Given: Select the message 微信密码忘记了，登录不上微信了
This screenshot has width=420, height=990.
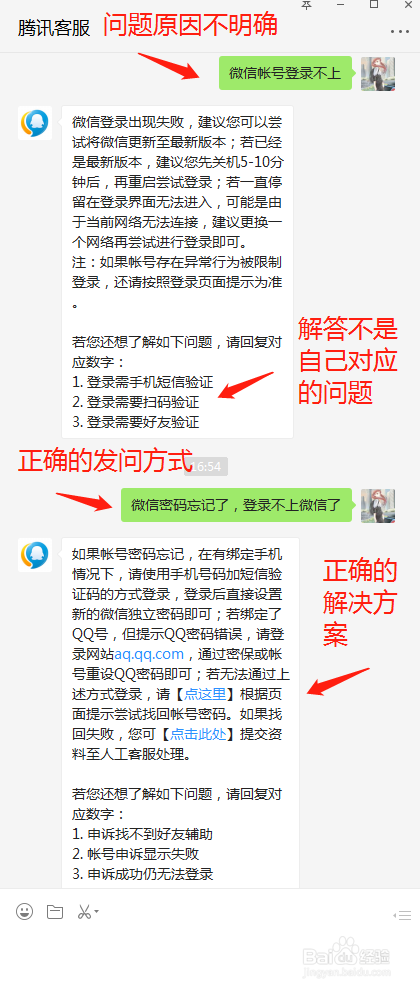Looking at the screenshot, I should [236, 505].
